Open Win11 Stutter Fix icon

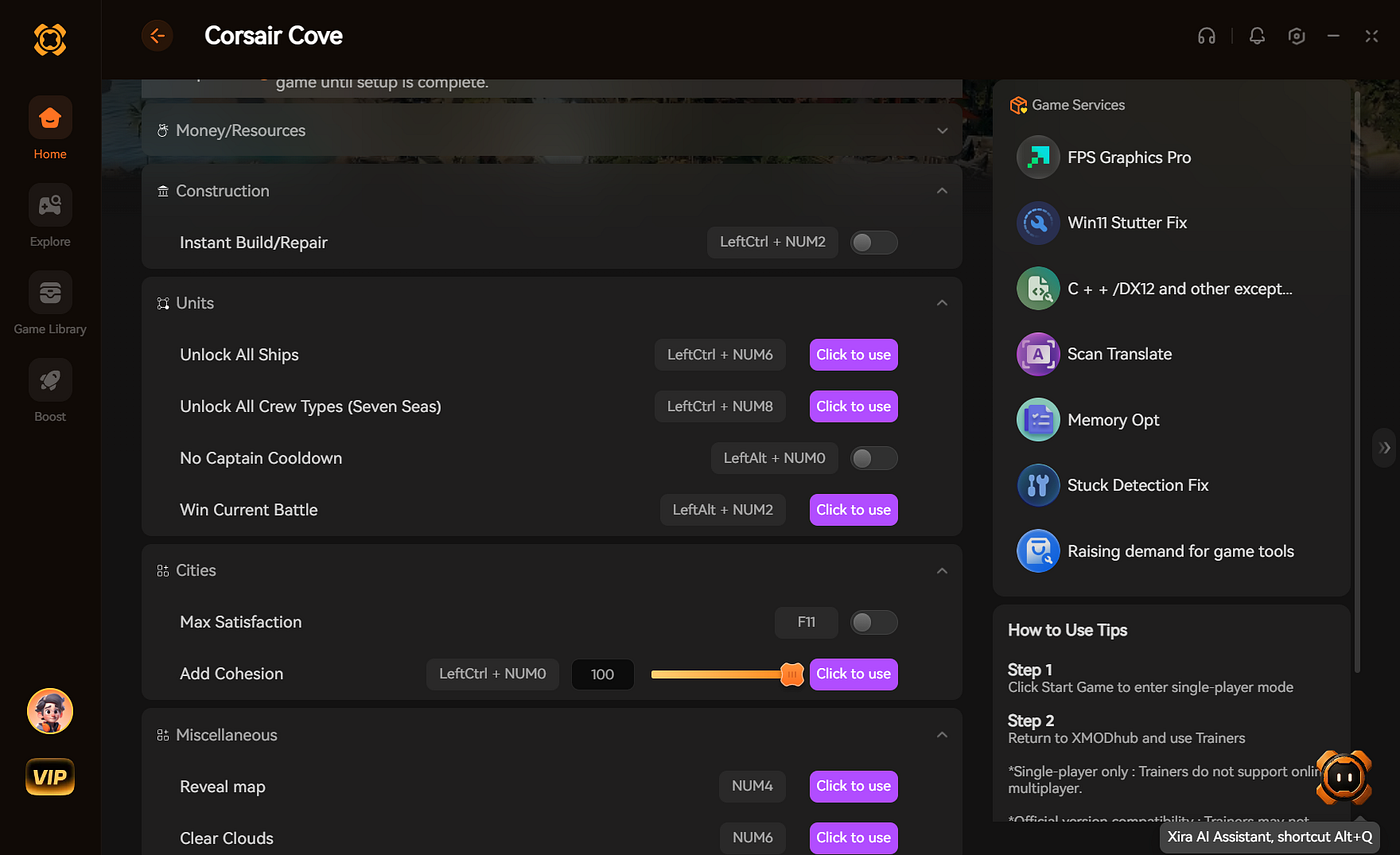click(x=1038, y=223)
